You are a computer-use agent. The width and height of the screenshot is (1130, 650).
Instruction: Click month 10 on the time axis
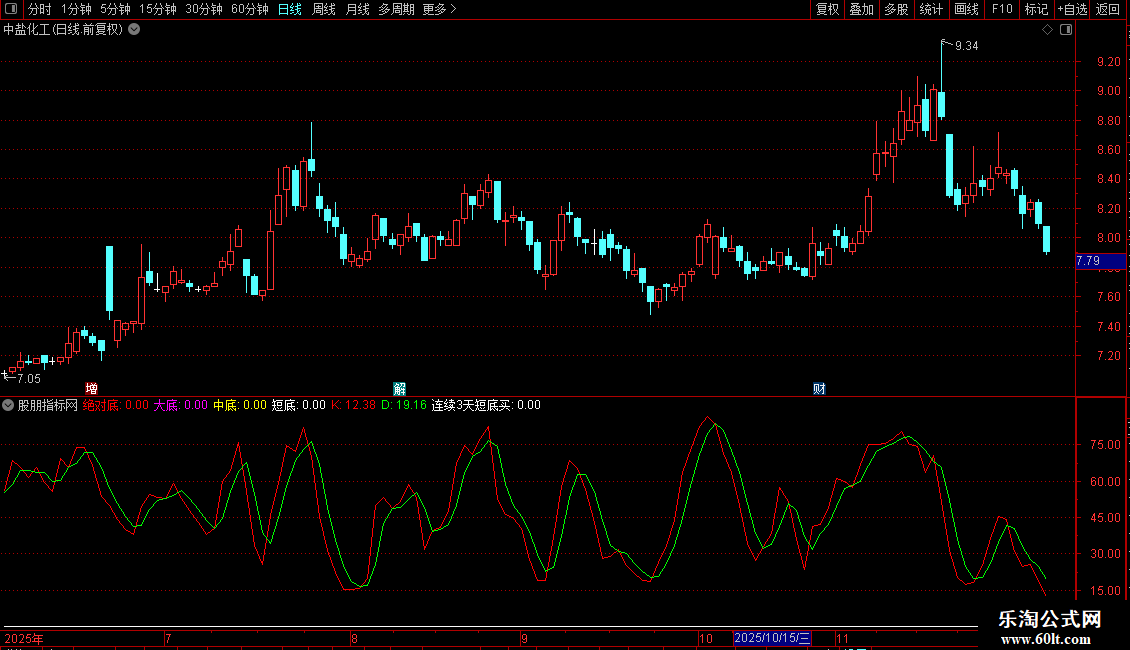tap(706, 638)
